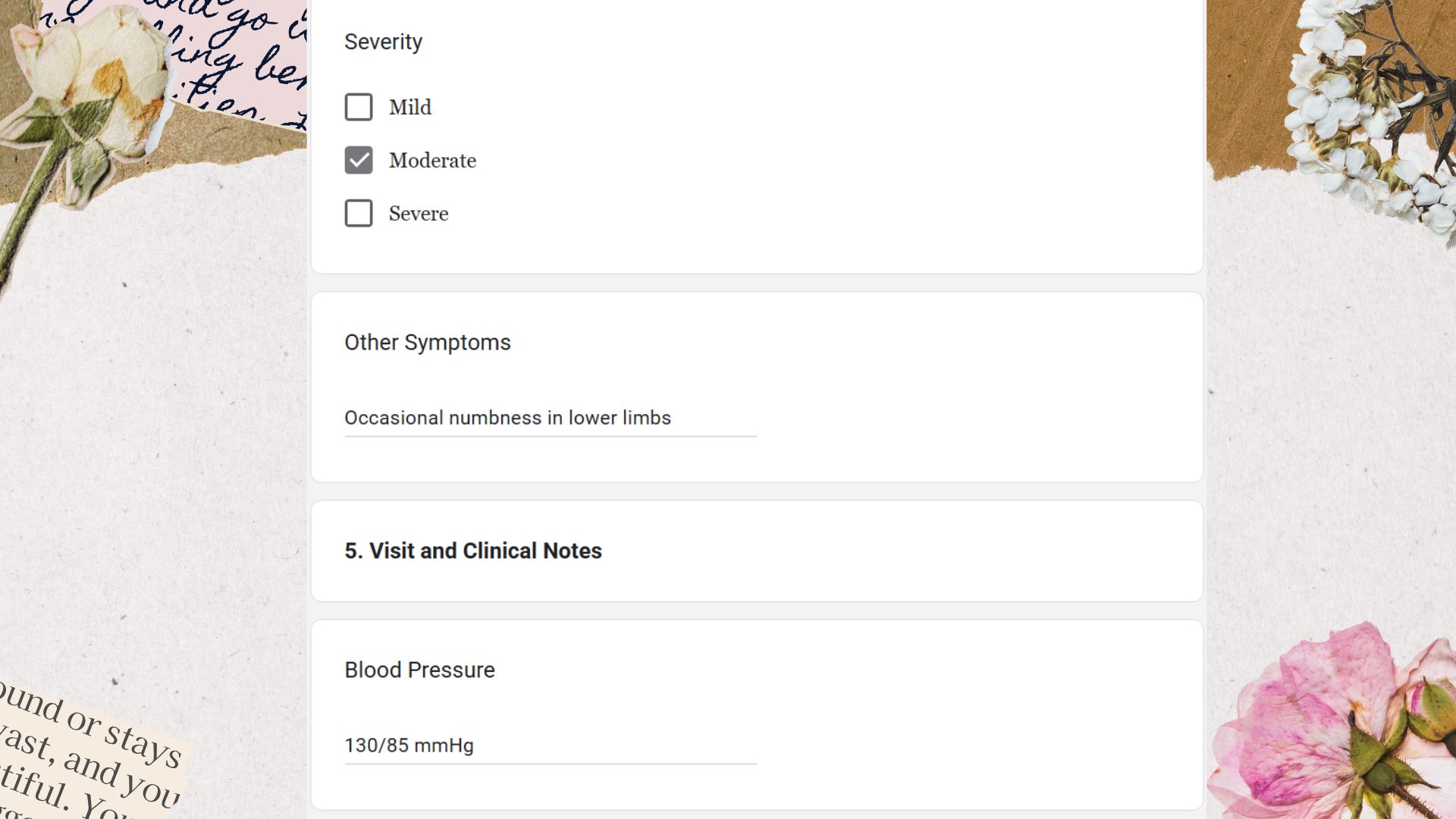Image resolution: width=1456 pixels, height=819 pixels.
Task: Click the Blood Pressure question title
Action: pyautogui.click(x=419, y=670)
